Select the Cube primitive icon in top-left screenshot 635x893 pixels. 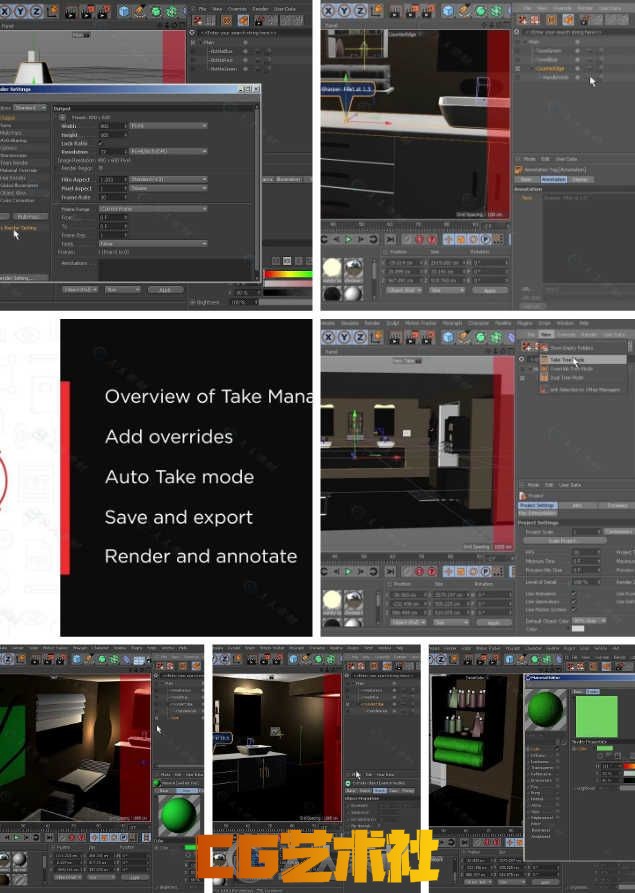(124, 11)
